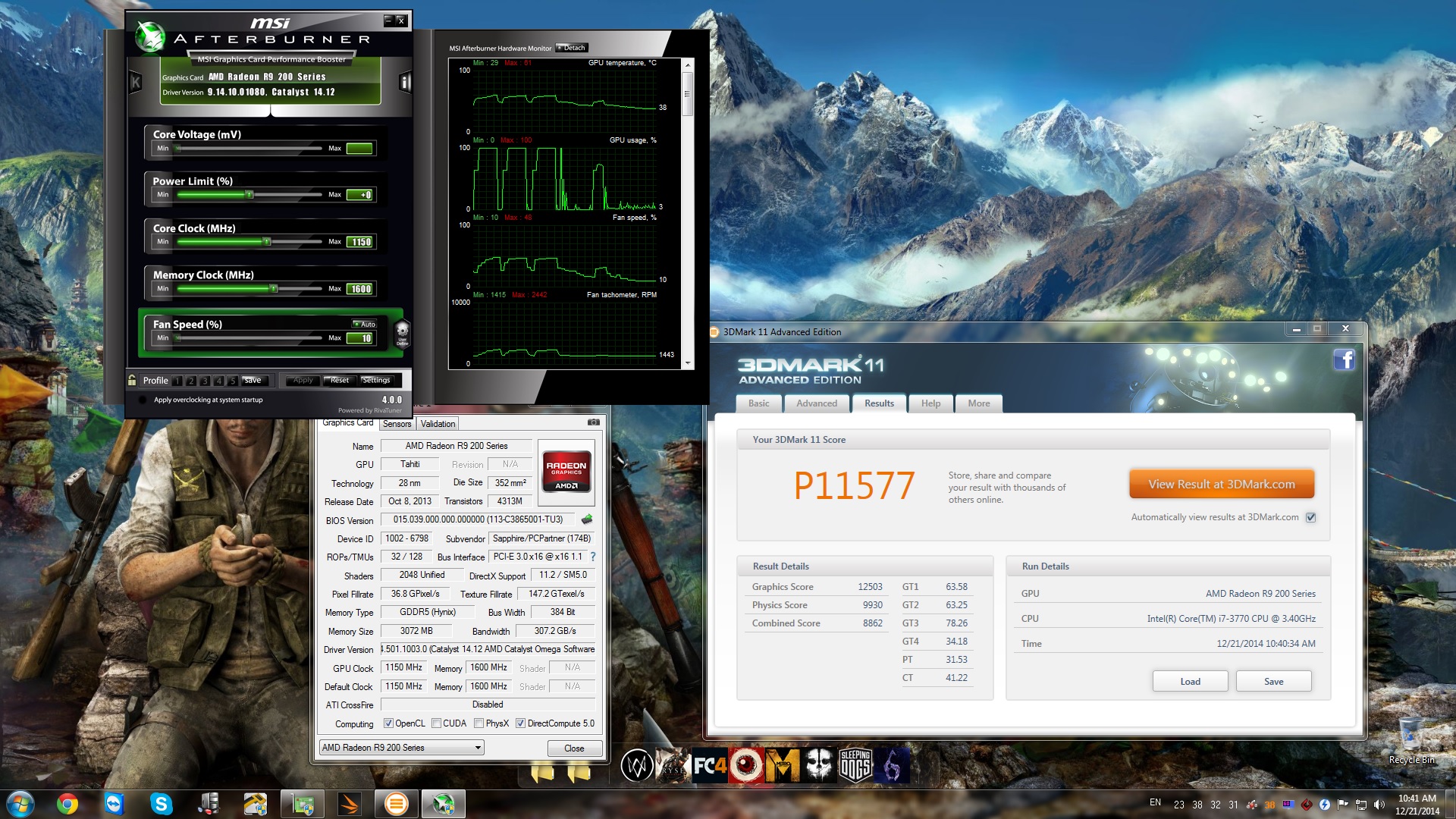The image size is (1456, 819).
Task: Select the Results tab in 3DMark 11
Action: point(879,403)
